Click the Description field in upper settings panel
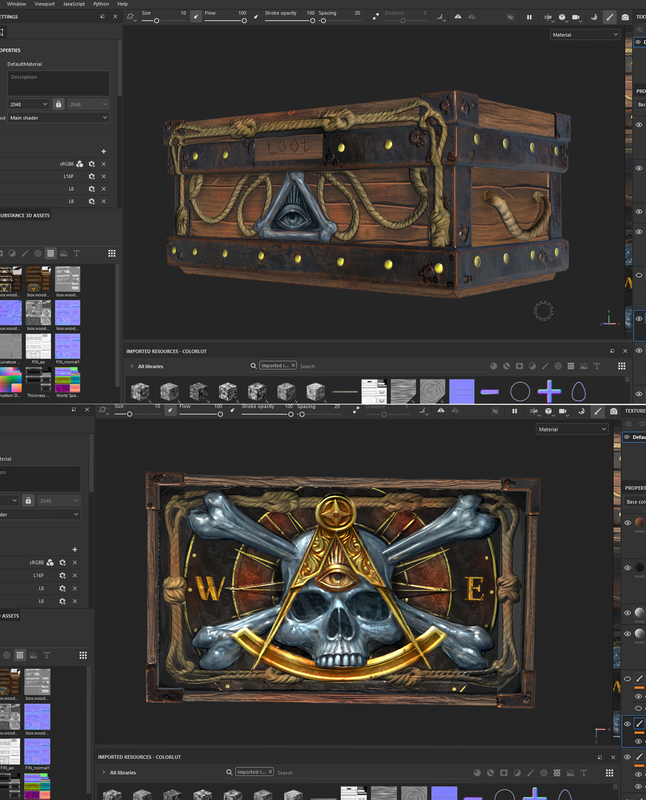The image size is (646, 800). 58,83
